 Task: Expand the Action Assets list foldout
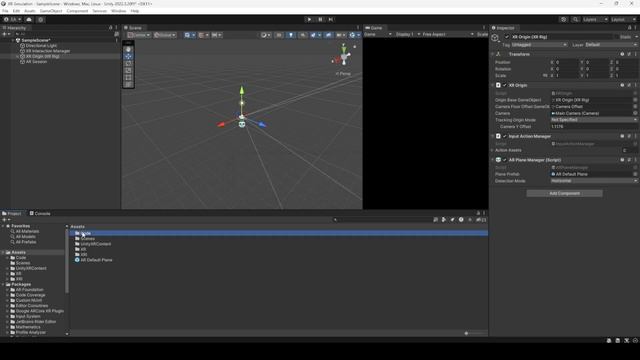493,150
